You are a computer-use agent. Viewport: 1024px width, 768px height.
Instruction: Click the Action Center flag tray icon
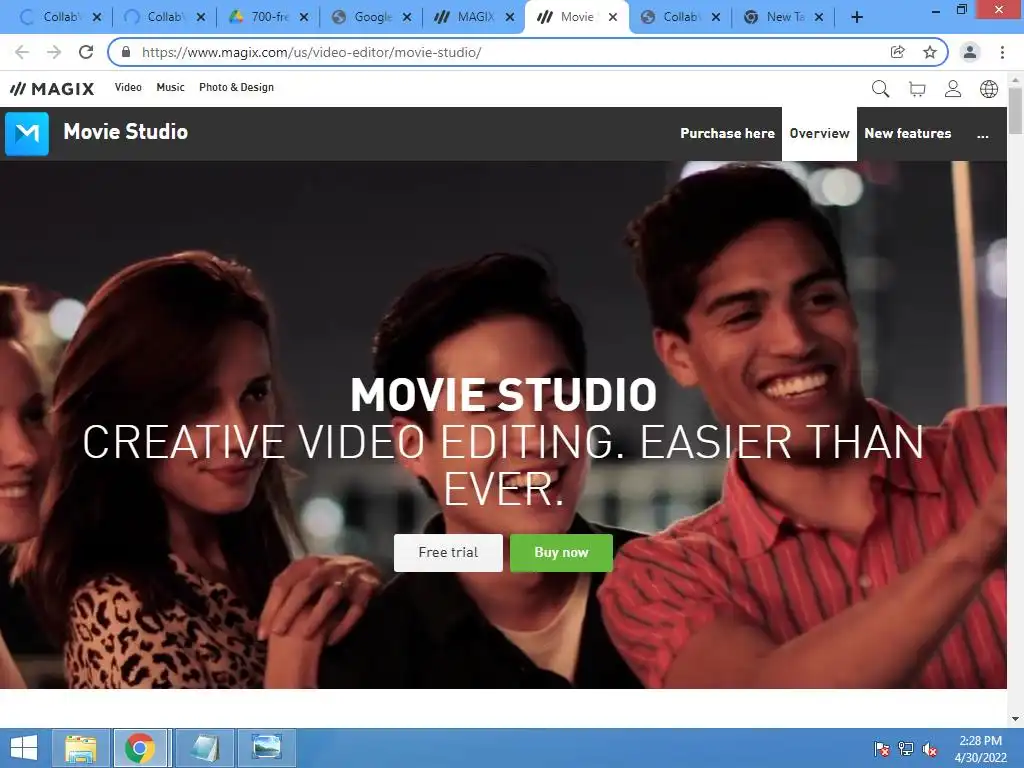[882, 749]
